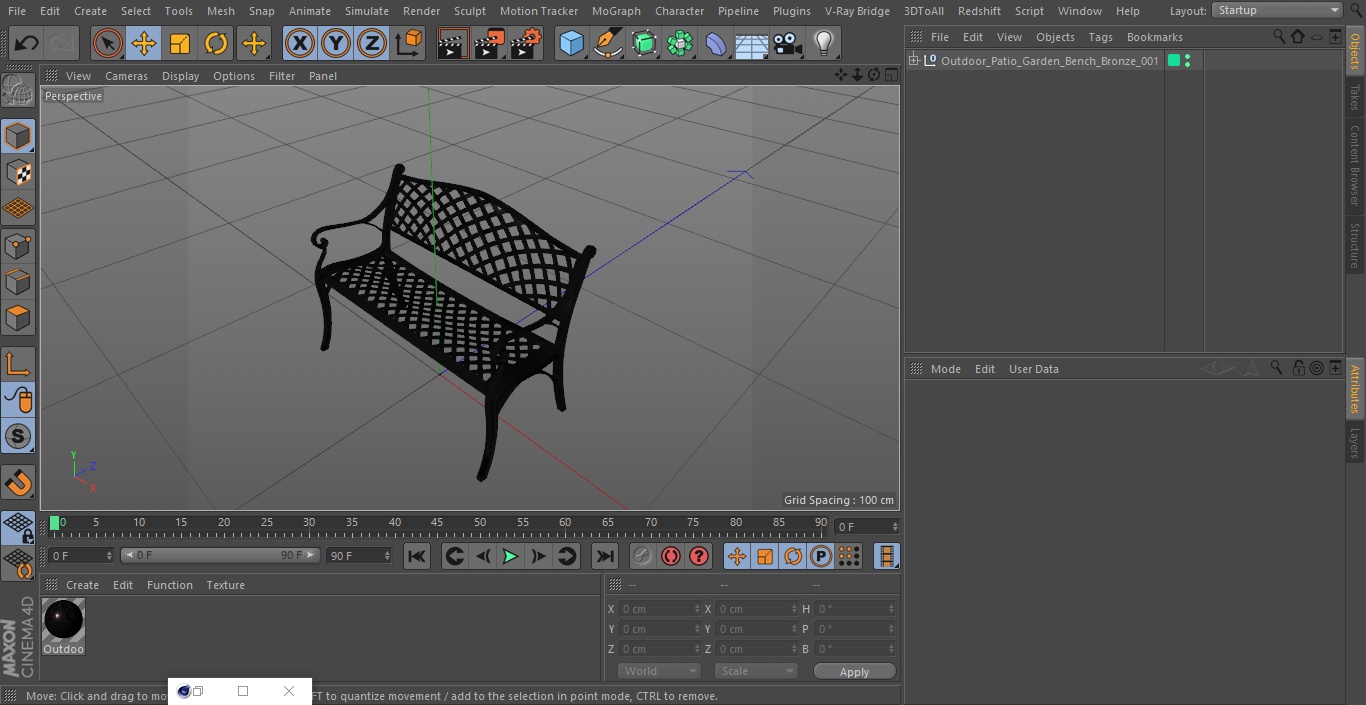Click the end frame 90 F field
The width and height of the screenshot is (1366, 705).
click(358, 555)
